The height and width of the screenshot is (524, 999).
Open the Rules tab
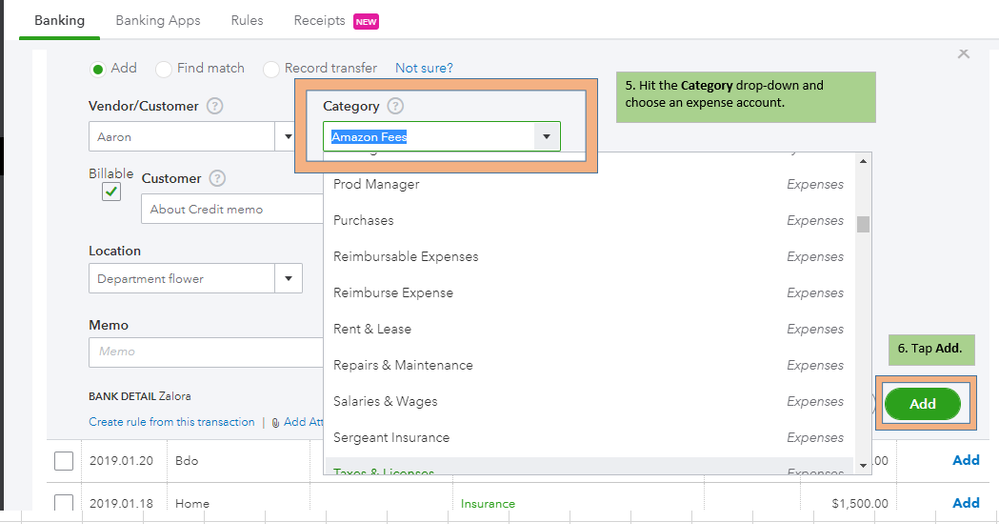tap(247, 20)
